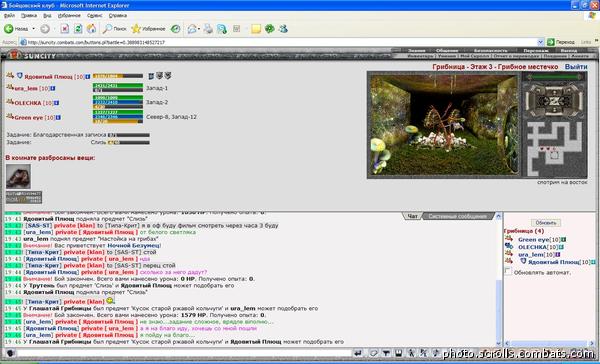Click the Выйти link

tap(576, 67)
